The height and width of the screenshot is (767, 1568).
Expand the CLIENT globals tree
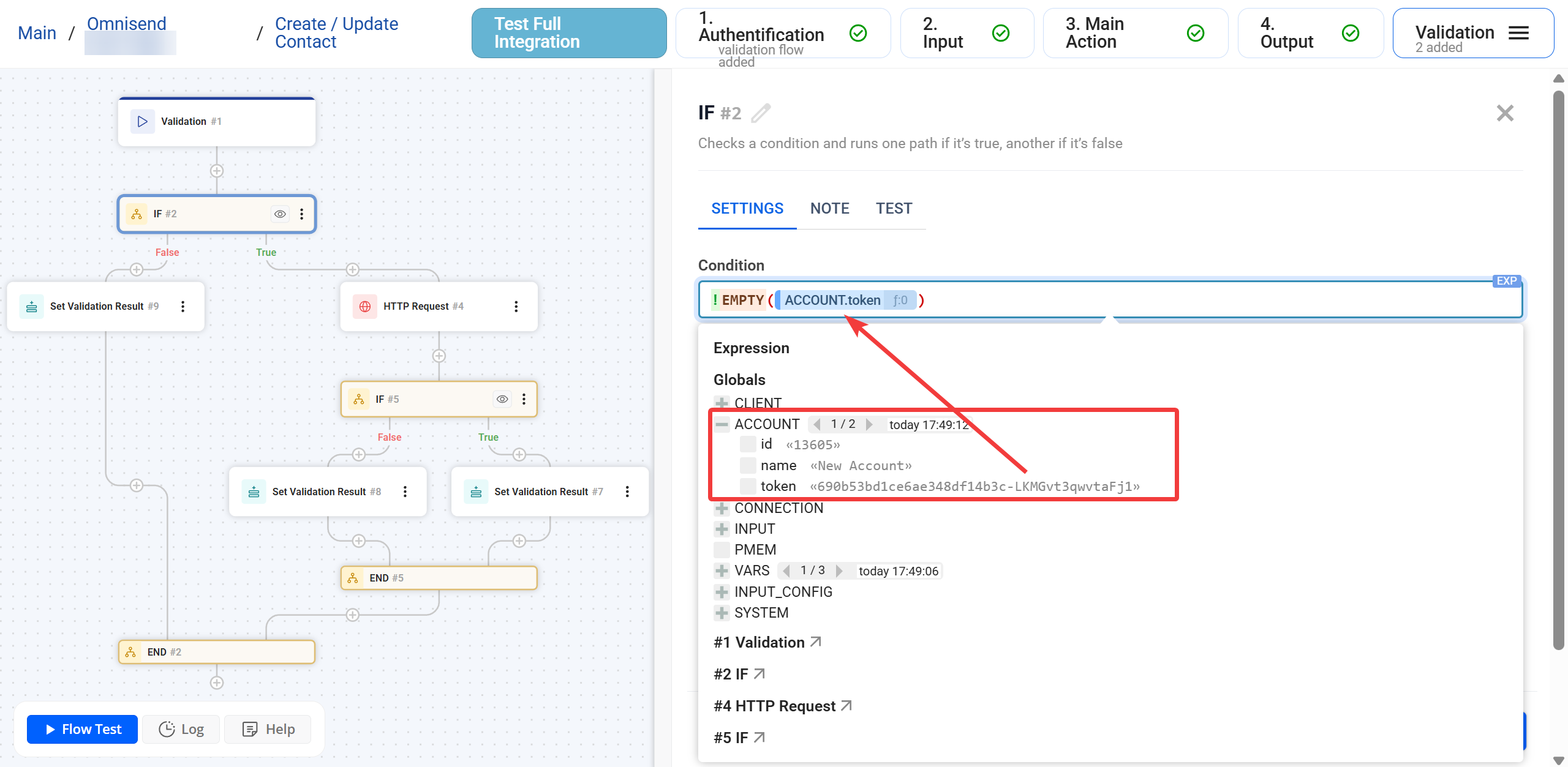pyautogui.click(x=721, y=403)
